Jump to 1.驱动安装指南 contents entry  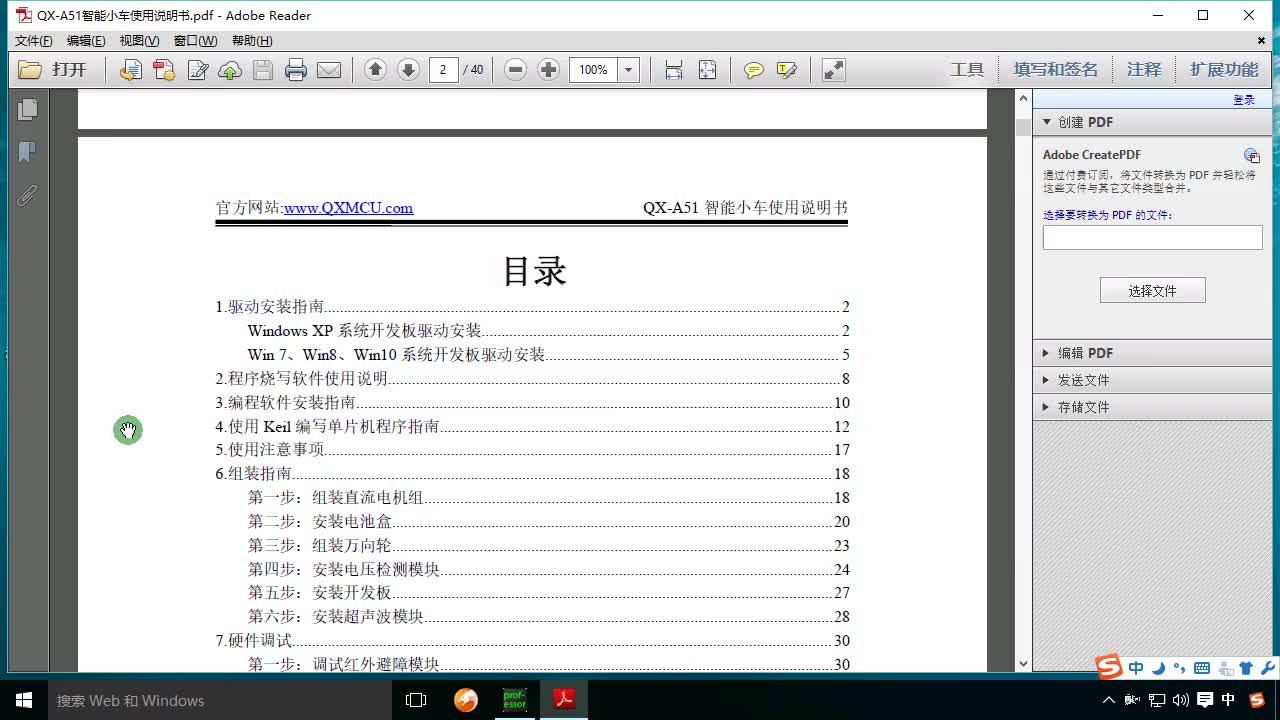(532, 307)
